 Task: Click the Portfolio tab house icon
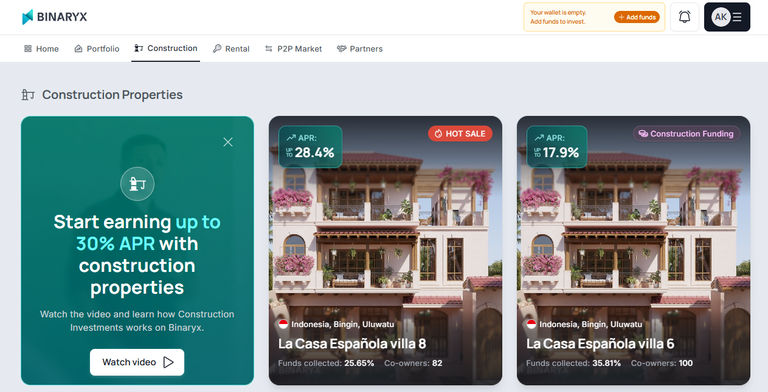[x=78, y=49]
